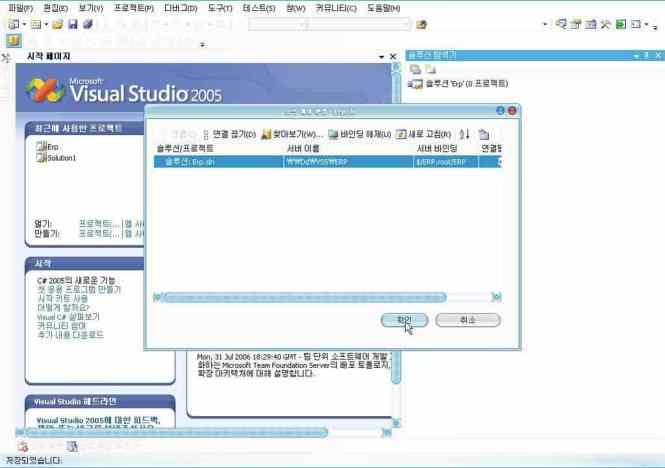Click the blue help button on dialog title bar

pos(500,111)
